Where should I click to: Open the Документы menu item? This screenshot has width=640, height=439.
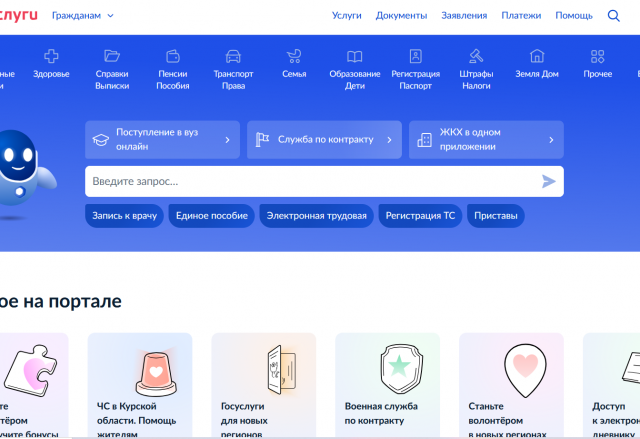pyautogui.click(x=401, y=16)
